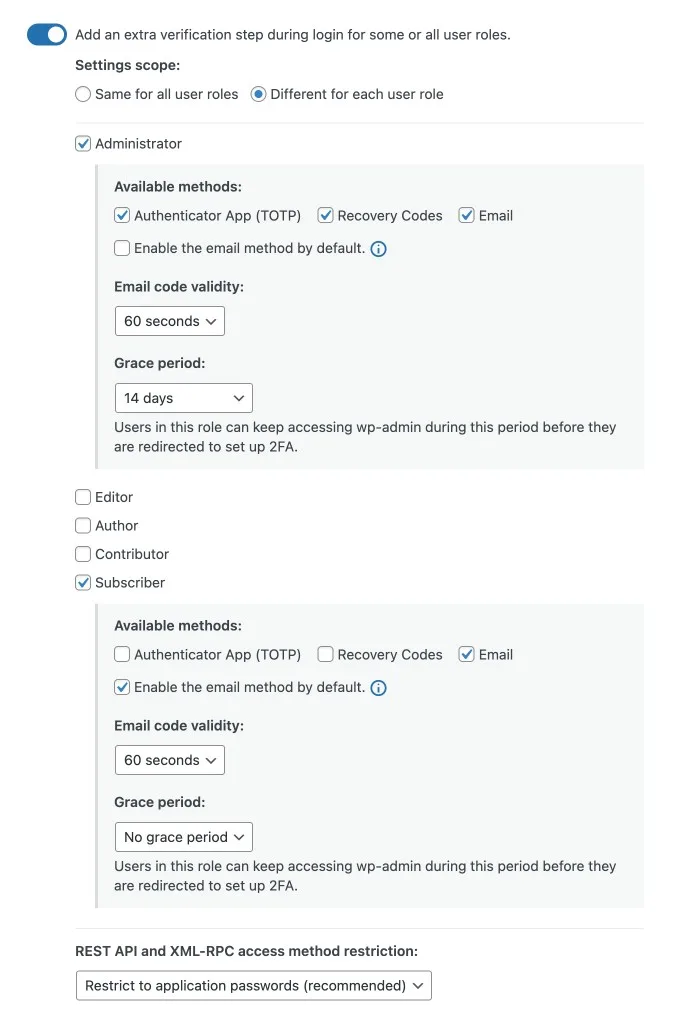Uncheck the Administrator role checkbox
The image size is (674, 1019).
click(83, 144)
